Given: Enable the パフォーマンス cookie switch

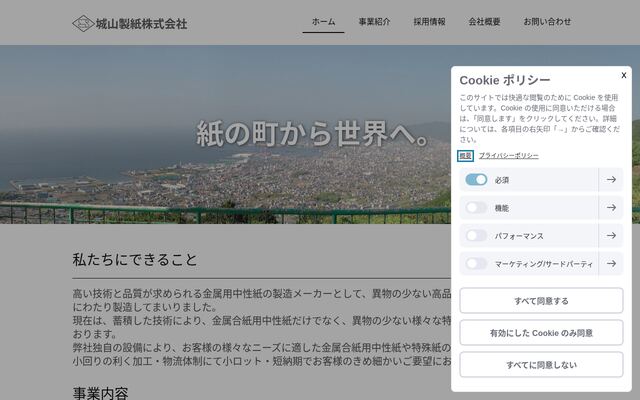Looking at the screenshot, I should [x=476, y=236].
